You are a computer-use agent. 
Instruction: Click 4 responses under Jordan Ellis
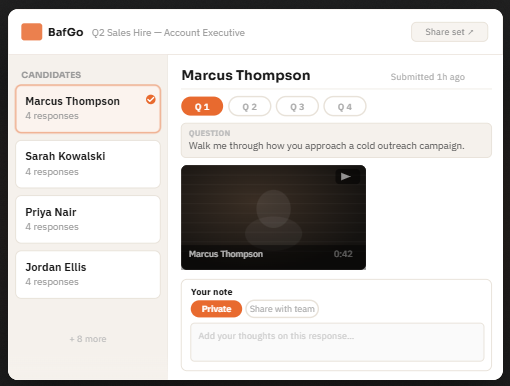[52, 282]
